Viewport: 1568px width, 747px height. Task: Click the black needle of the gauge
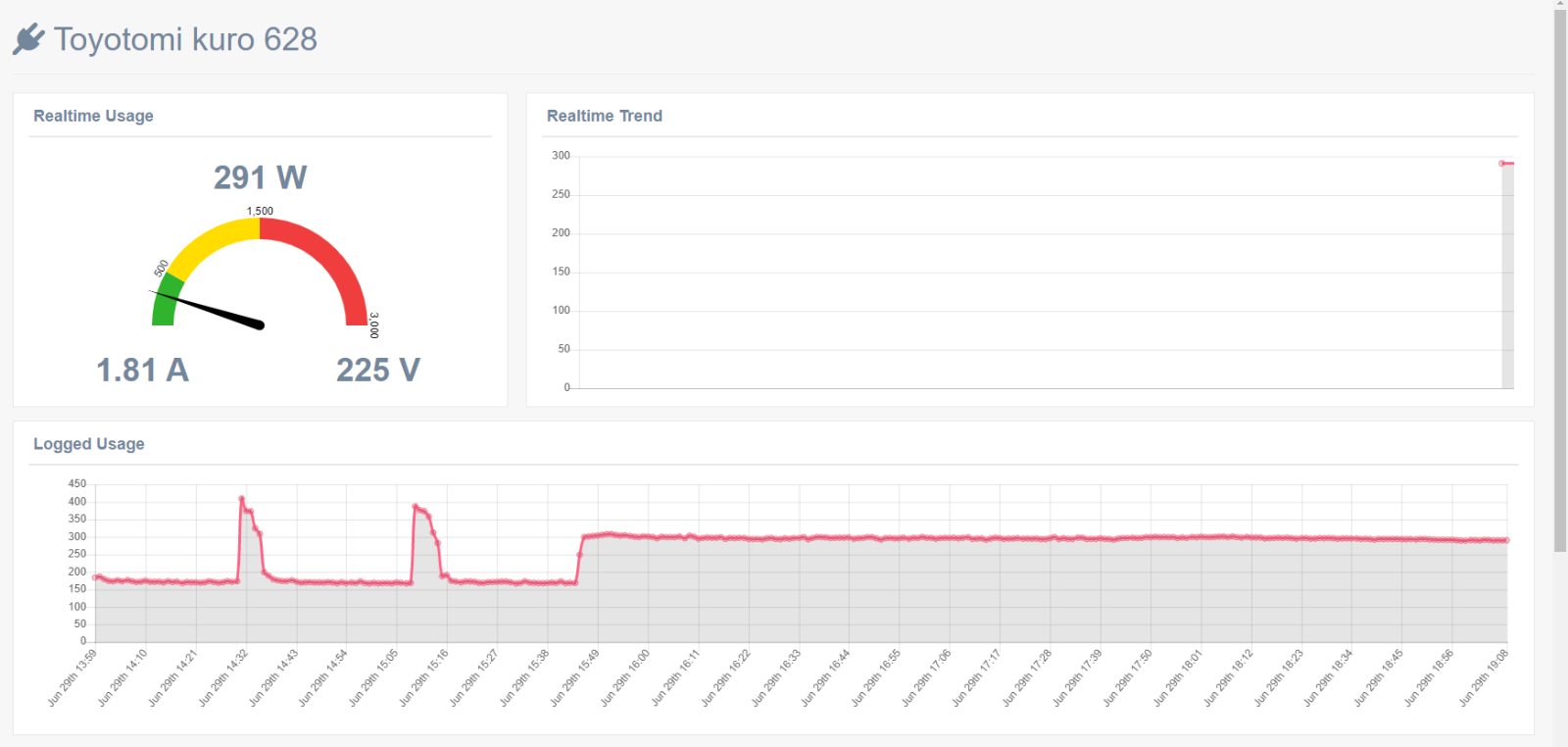(x=208, y=308)
